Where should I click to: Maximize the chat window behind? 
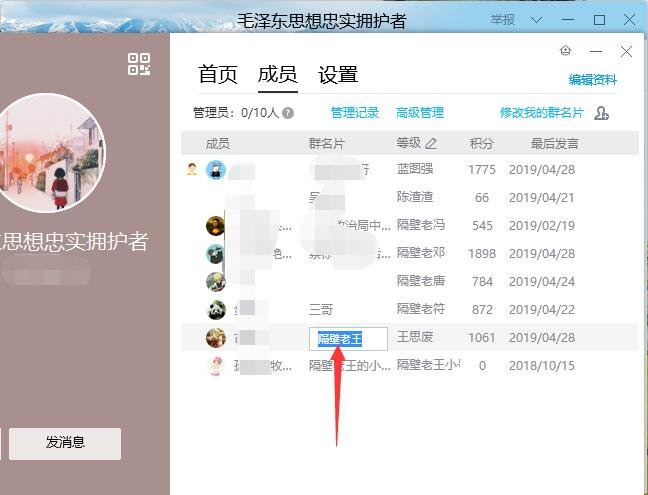[599, 20]
